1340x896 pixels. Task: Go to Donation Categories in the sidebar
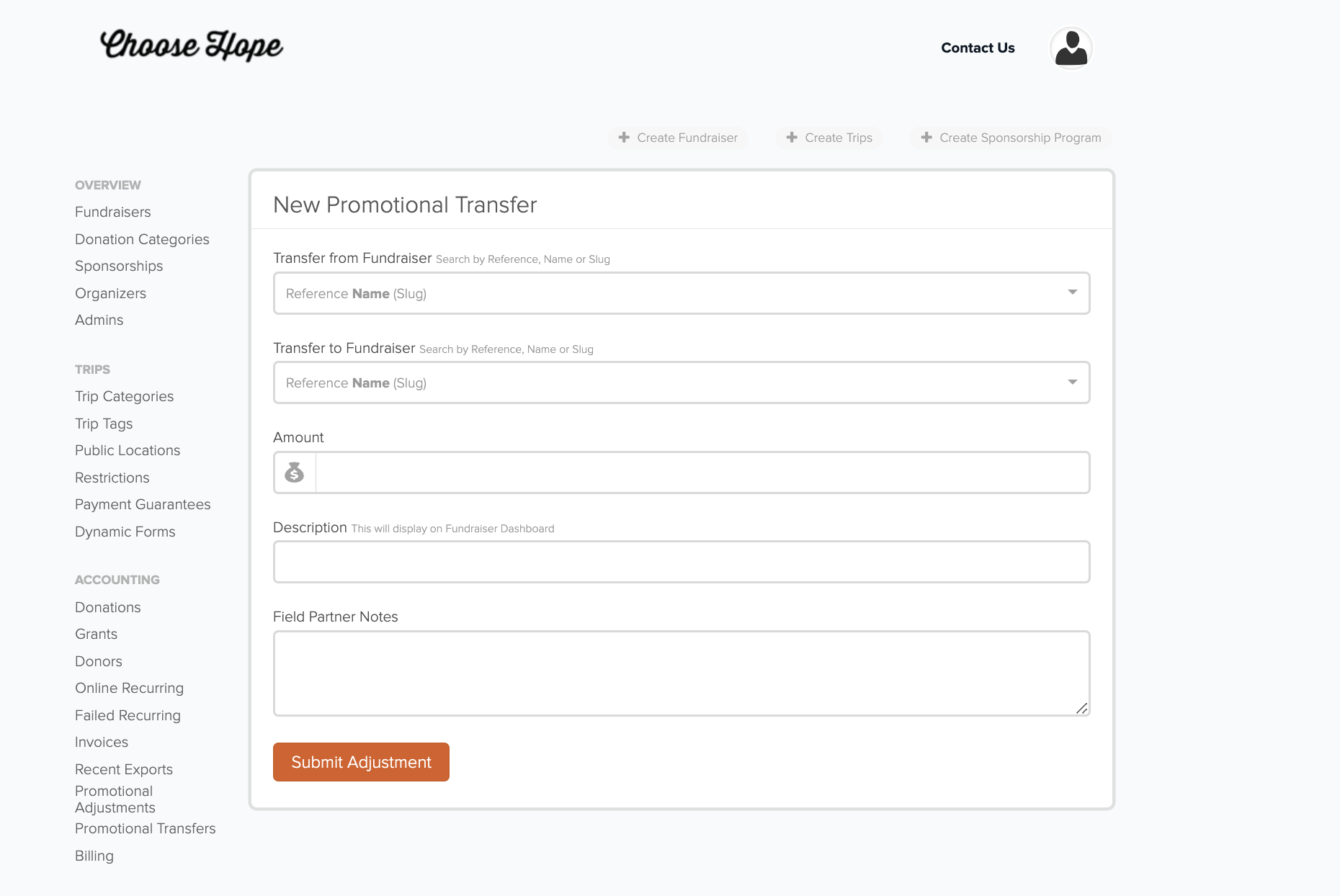pyautogui.click(x=142, y=239)
